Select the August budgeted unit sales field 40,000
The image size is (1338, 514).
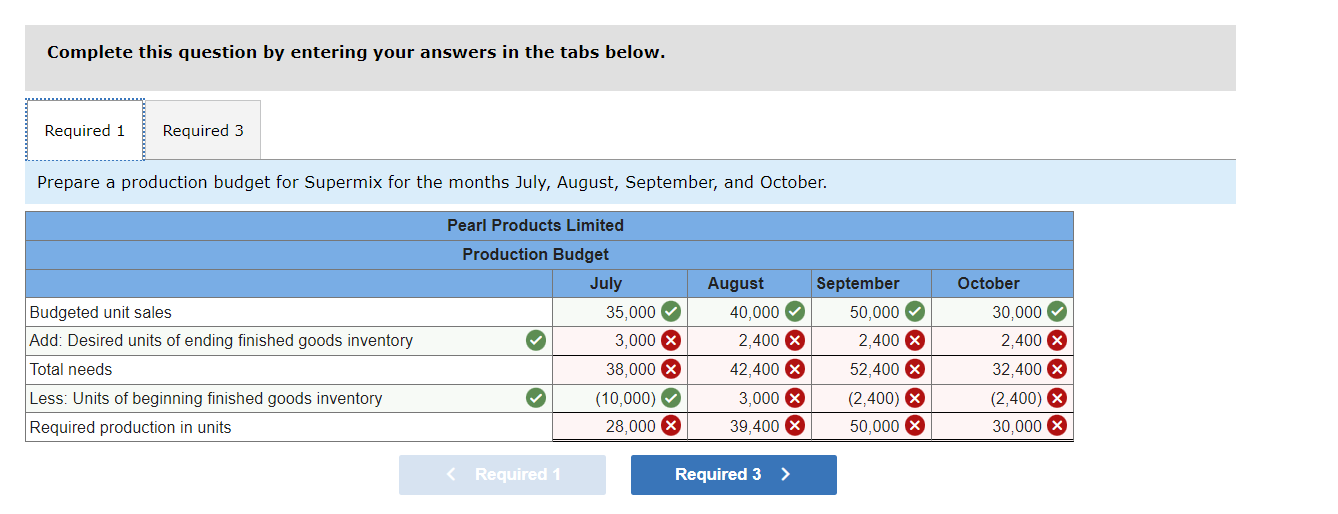click(x=749, y=312)
